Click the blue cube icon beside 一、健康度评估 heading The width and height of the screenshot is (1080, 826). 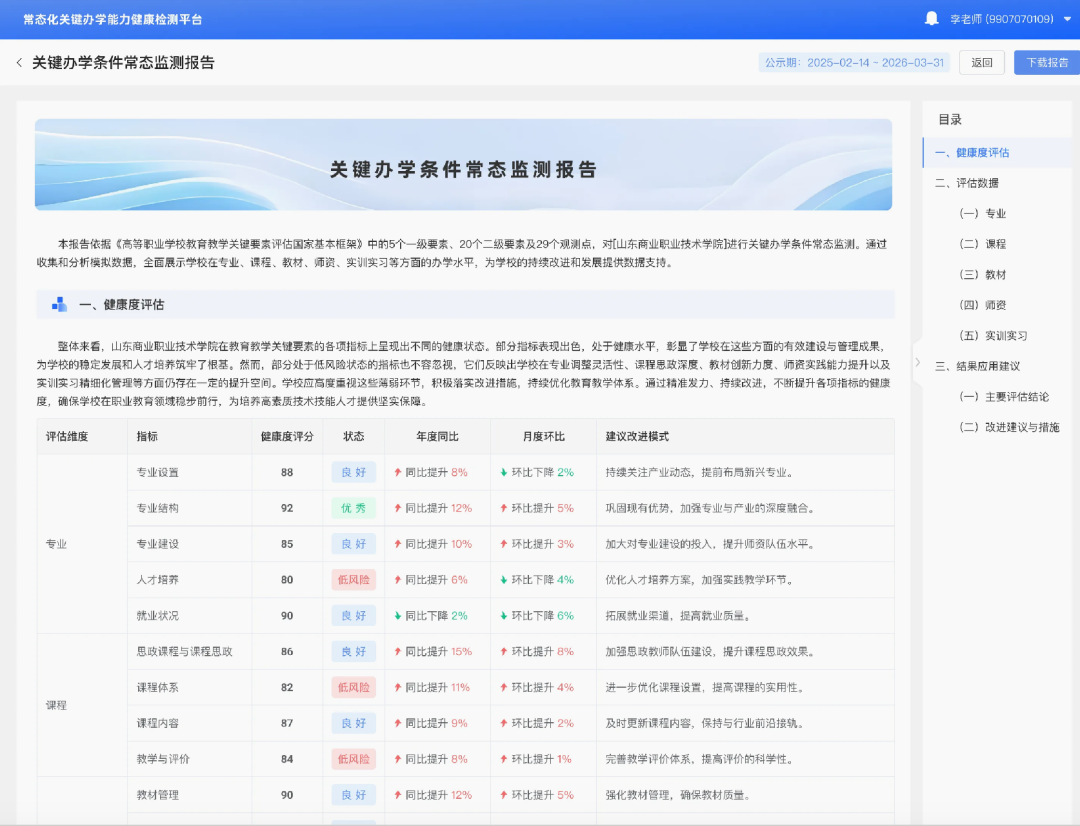(x=59, y=305)
